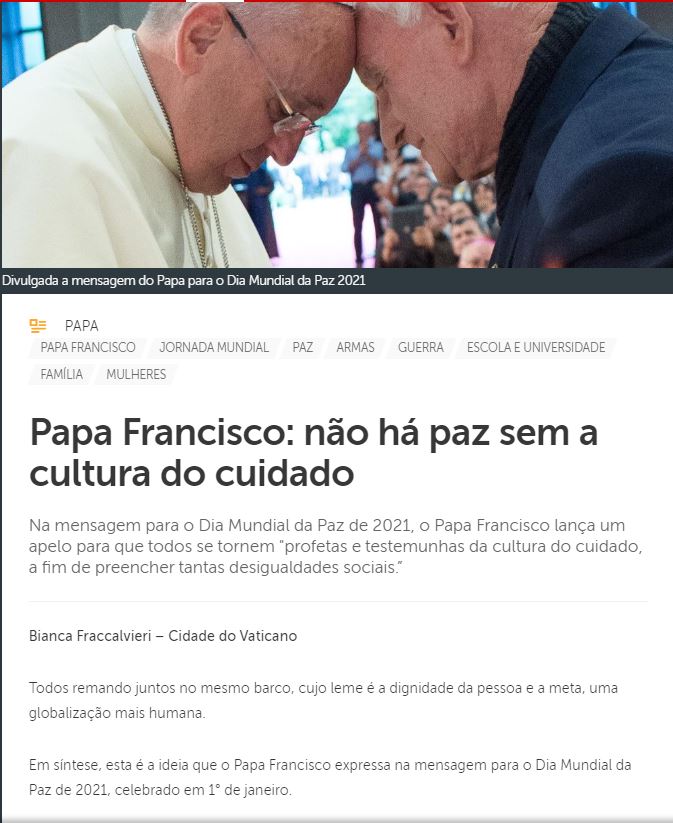Click the Pope embracing man photo
Viewport: 673px width, 823px height.
[x=336, y=135]
